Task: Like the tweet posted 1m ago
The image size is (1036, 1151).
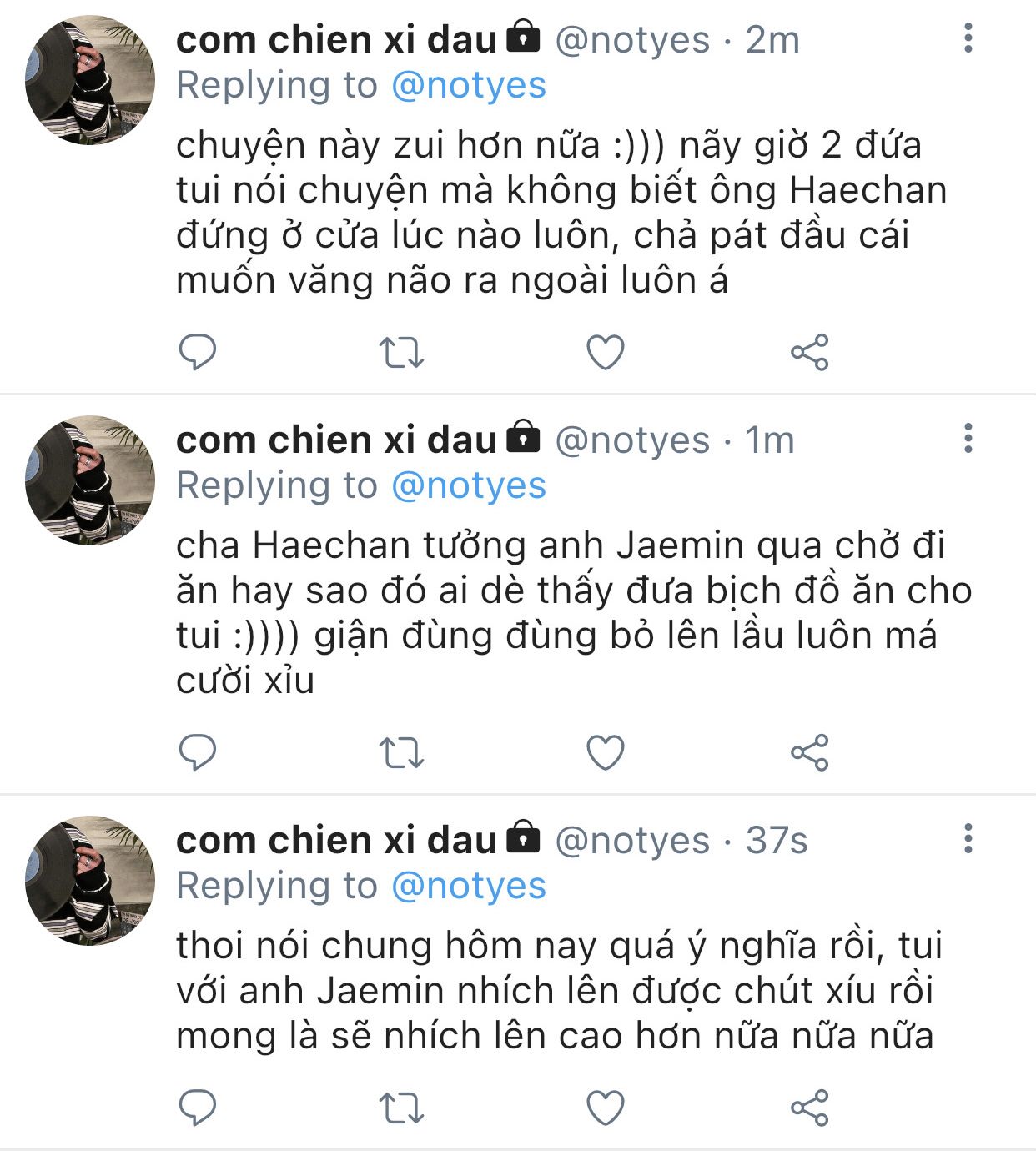Action: point(606,752)
